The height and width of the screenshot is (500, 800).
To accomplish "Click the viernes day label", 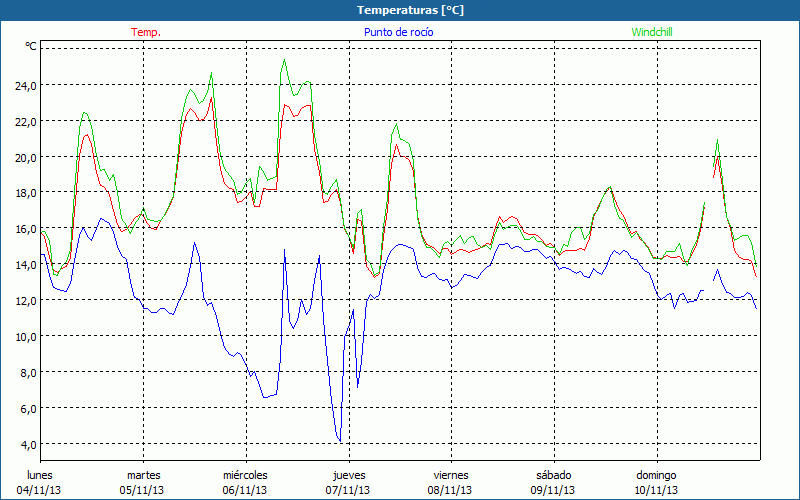I will (x=451, y=475).
